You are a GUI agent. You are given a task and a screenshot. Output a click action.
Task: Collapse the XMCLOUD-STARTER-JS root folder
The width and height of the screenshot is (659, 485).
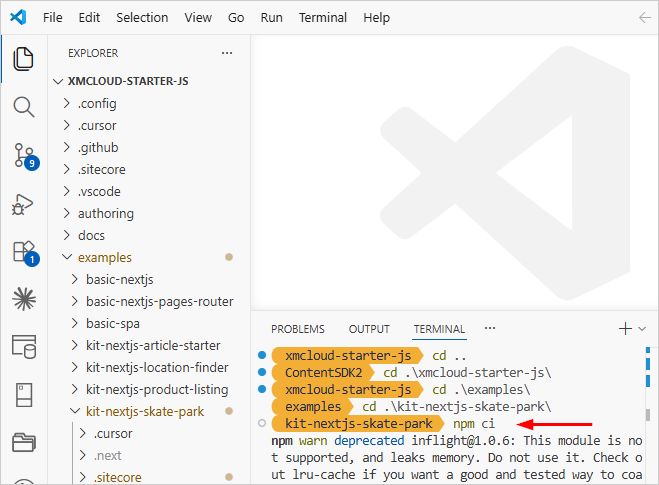point(149,81)
